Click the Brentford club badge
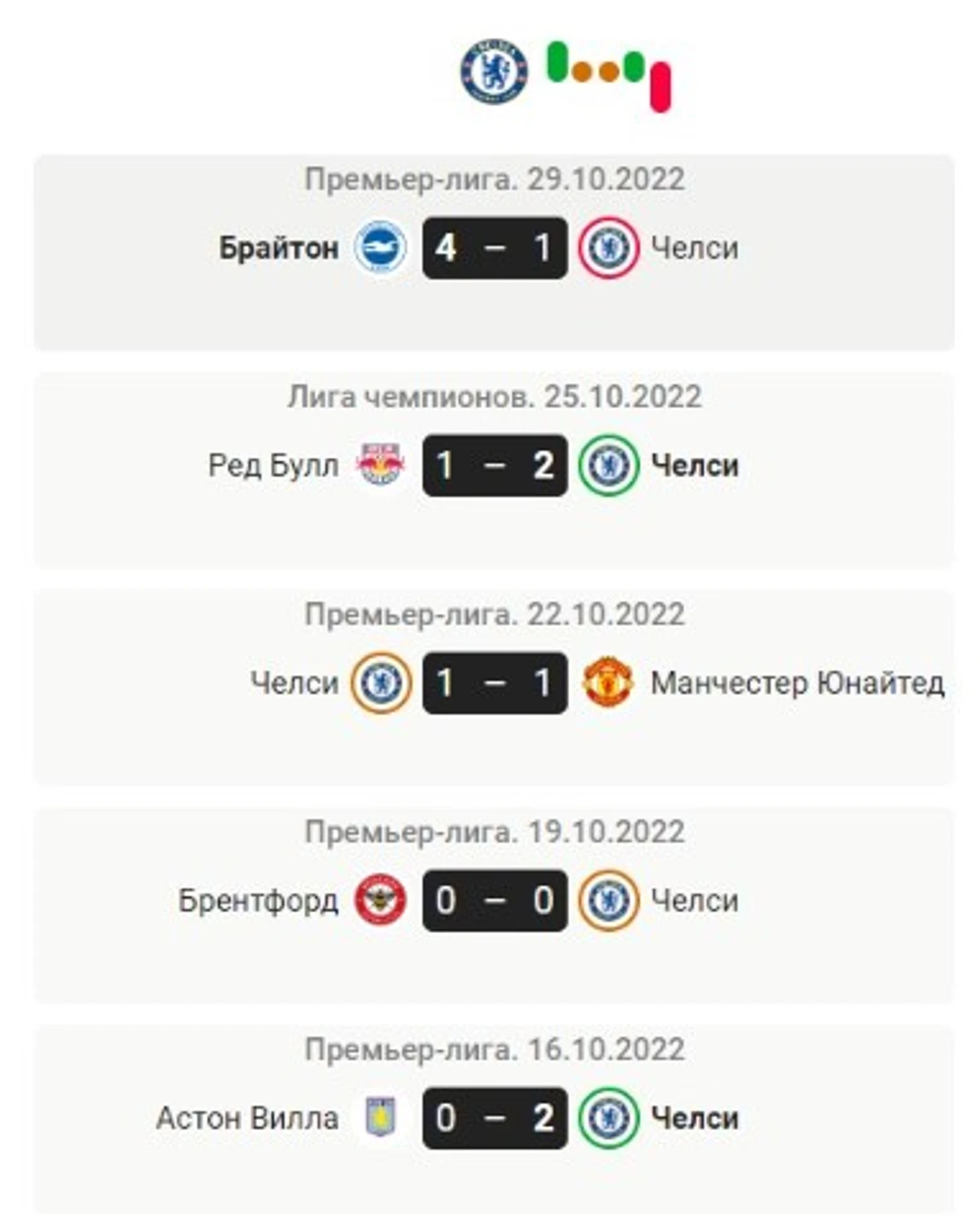The image size is (980, 1216). [x=380, y=900]
